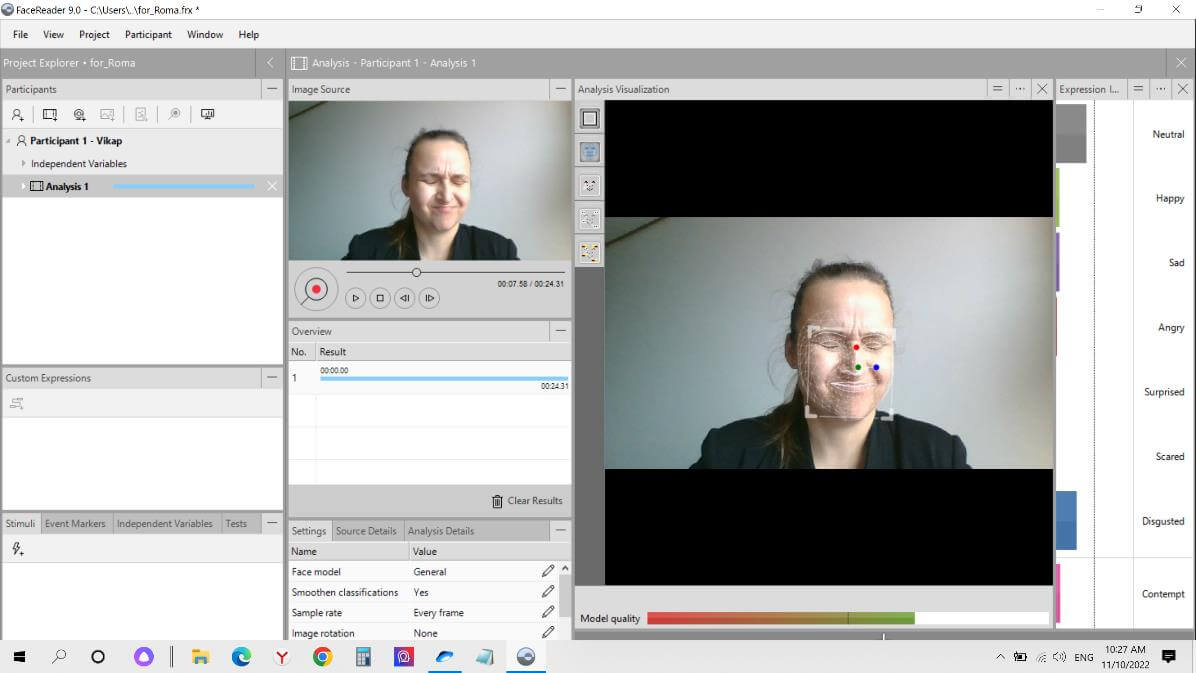Toggle the bottom action unit overlay button
The height and width of the screenshot is (673, 1196).
click(590, 253)
